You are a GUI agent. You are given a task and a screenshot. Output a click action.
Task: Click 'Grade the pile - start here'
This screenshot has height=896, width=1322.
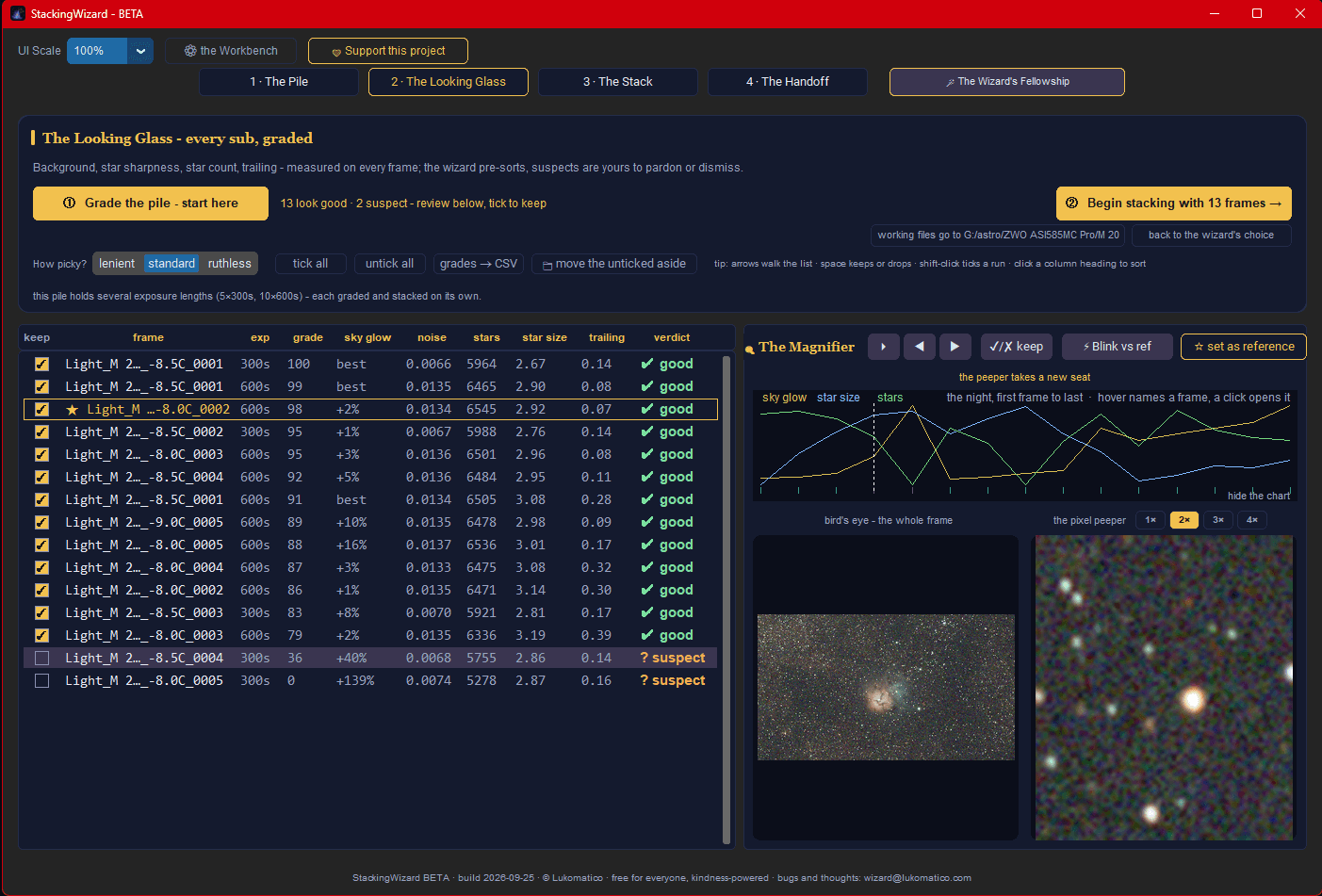pyautogui.click(x=151, y=204)
